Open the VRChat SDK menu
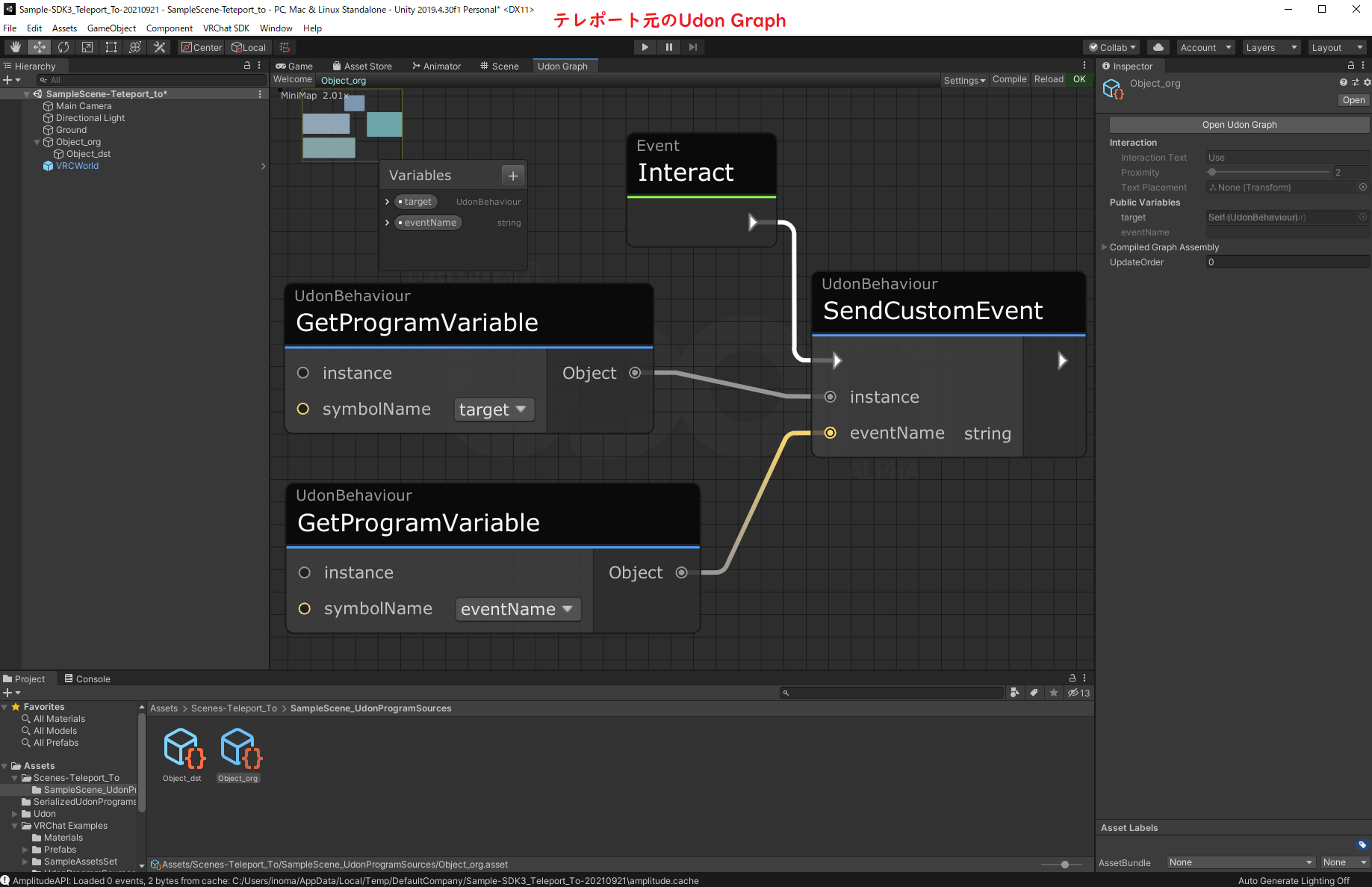Image resolution: width=1372 pixels, height=887 pixels. click(226, 28)
